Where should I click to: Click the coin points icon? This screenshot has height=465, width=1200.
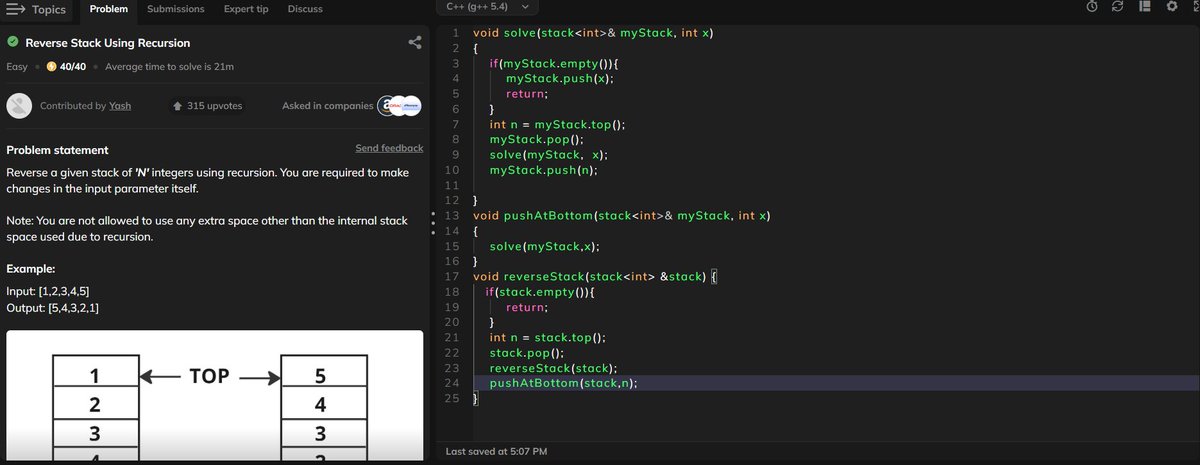[x=51, y=67]
